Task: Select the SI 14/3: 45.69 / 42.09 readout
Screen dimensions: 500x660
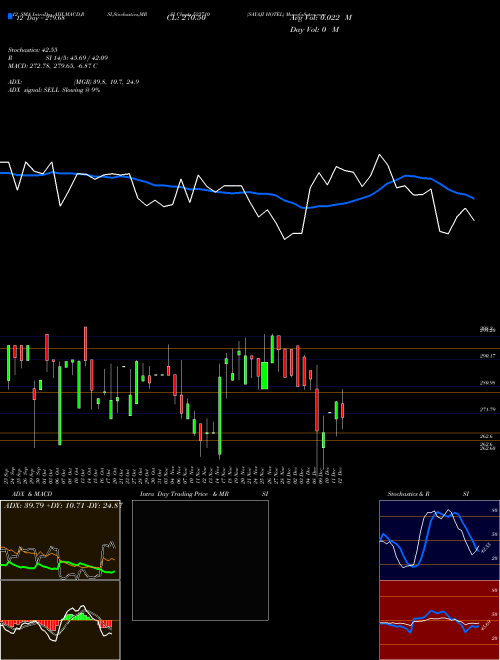Action: tap(77, 58)
